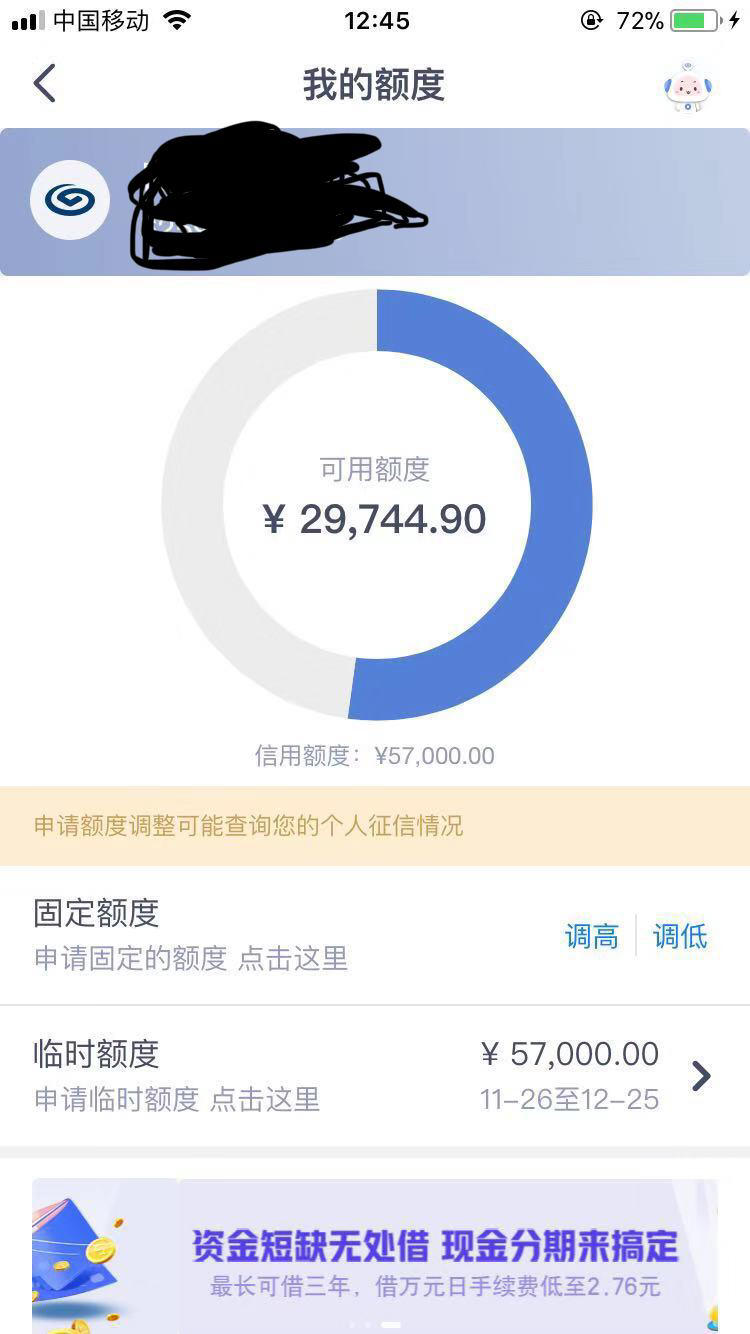Open the 现金分期 promotional banner
750x1334 pixels.
pyautogui.click(x=375, y=1256)
